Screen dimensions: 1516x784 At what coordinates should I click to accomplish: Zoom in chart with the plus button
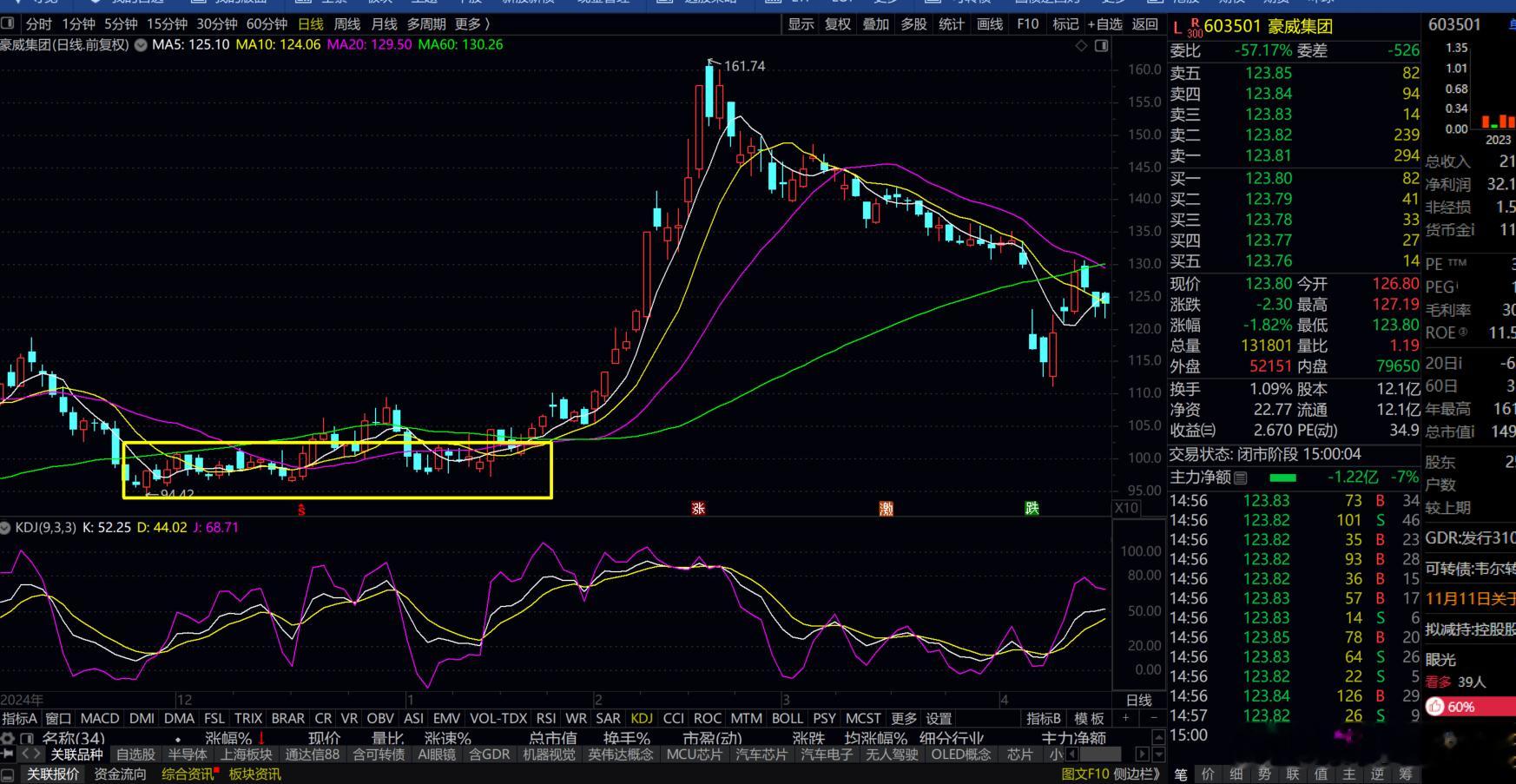click(x=1126, y=718)
